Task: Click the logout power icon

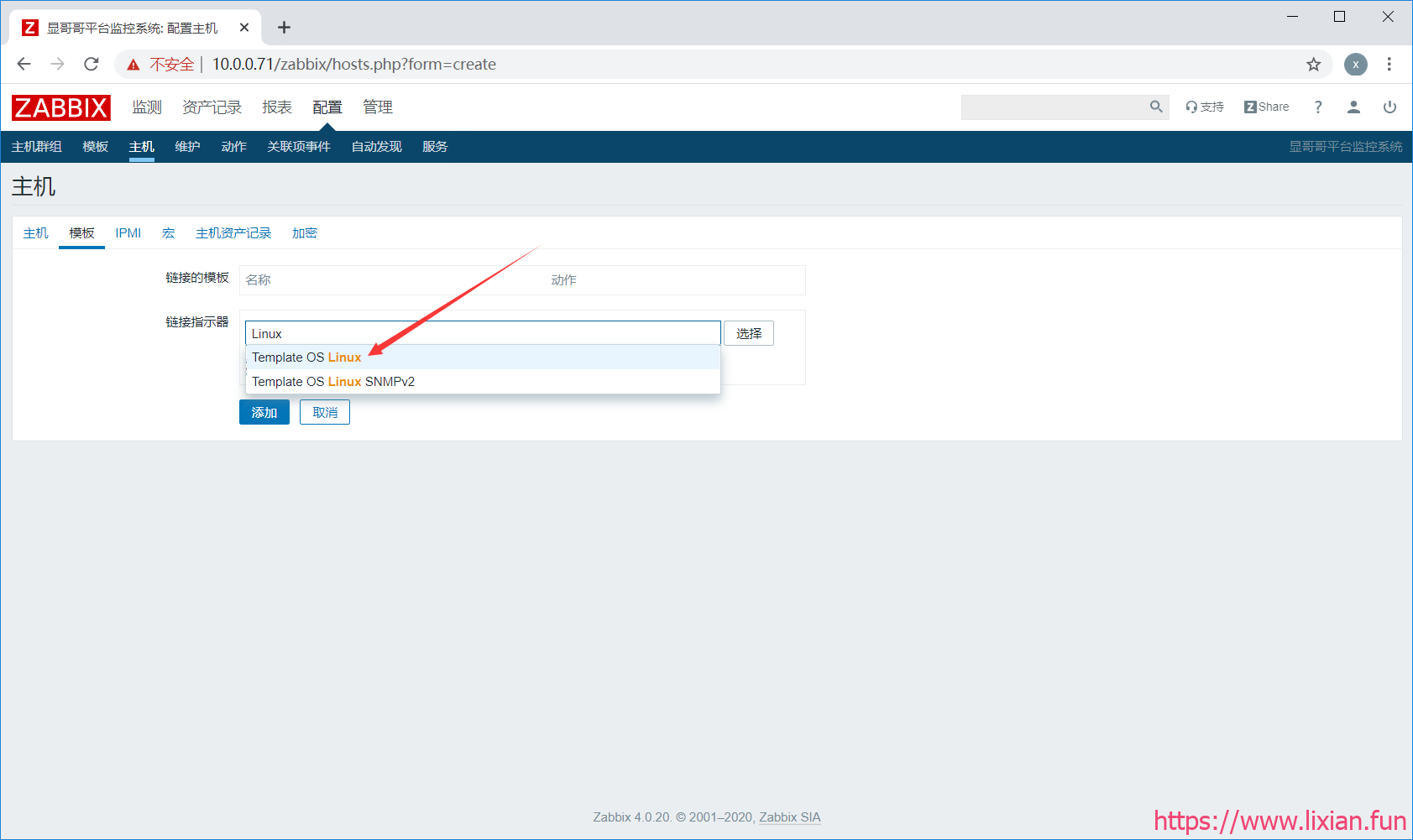Action: click(1389, 107)
